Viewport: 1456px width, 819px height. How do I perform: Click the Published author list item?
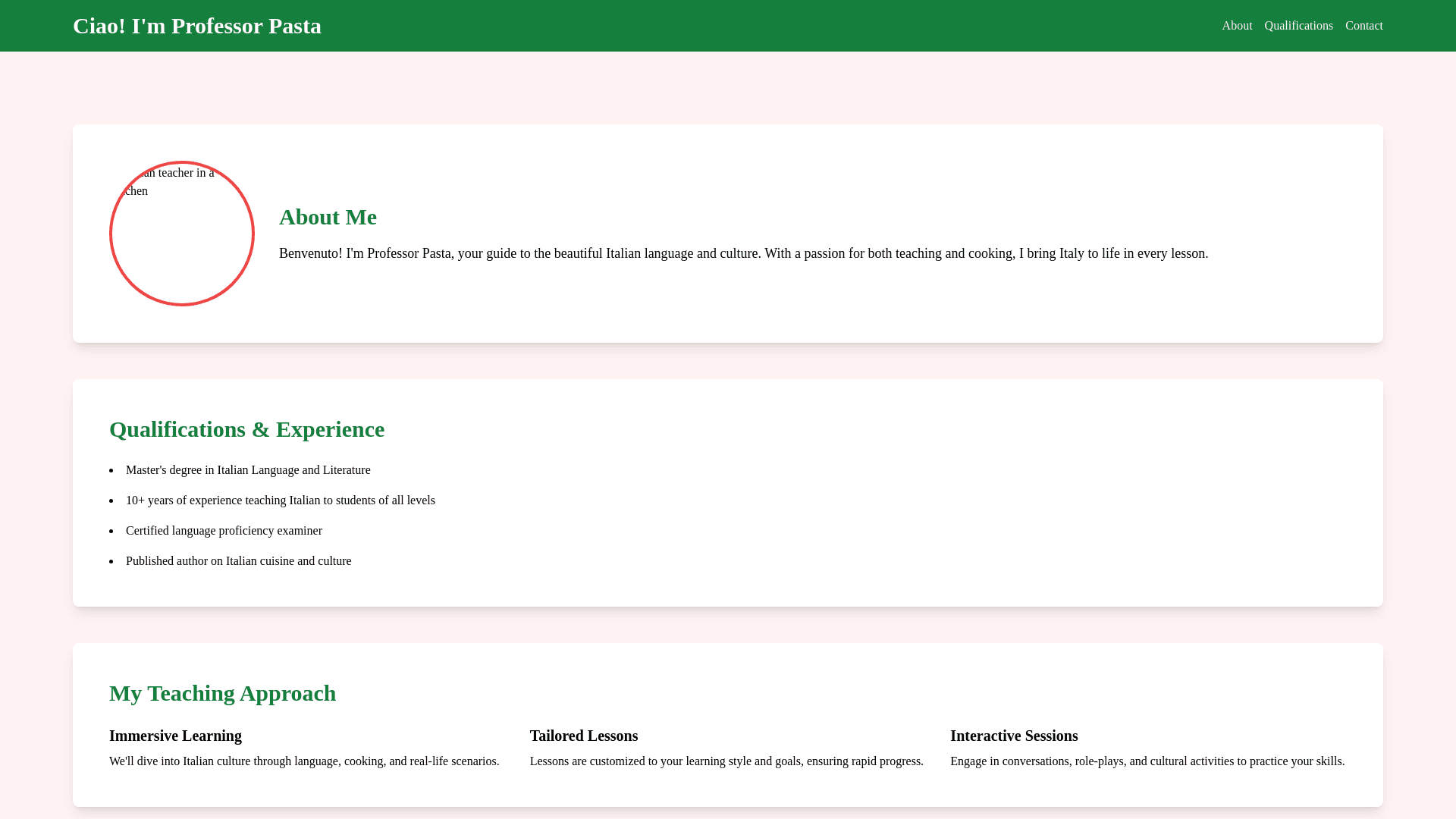coord(238,561)
